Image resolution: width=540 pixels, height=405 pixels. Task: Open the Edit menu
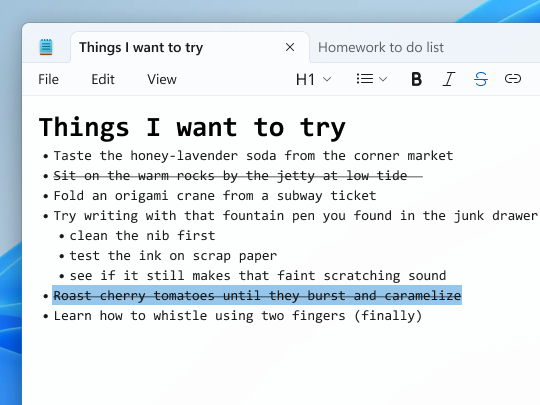pyautogui.click(x=103, y=80)
